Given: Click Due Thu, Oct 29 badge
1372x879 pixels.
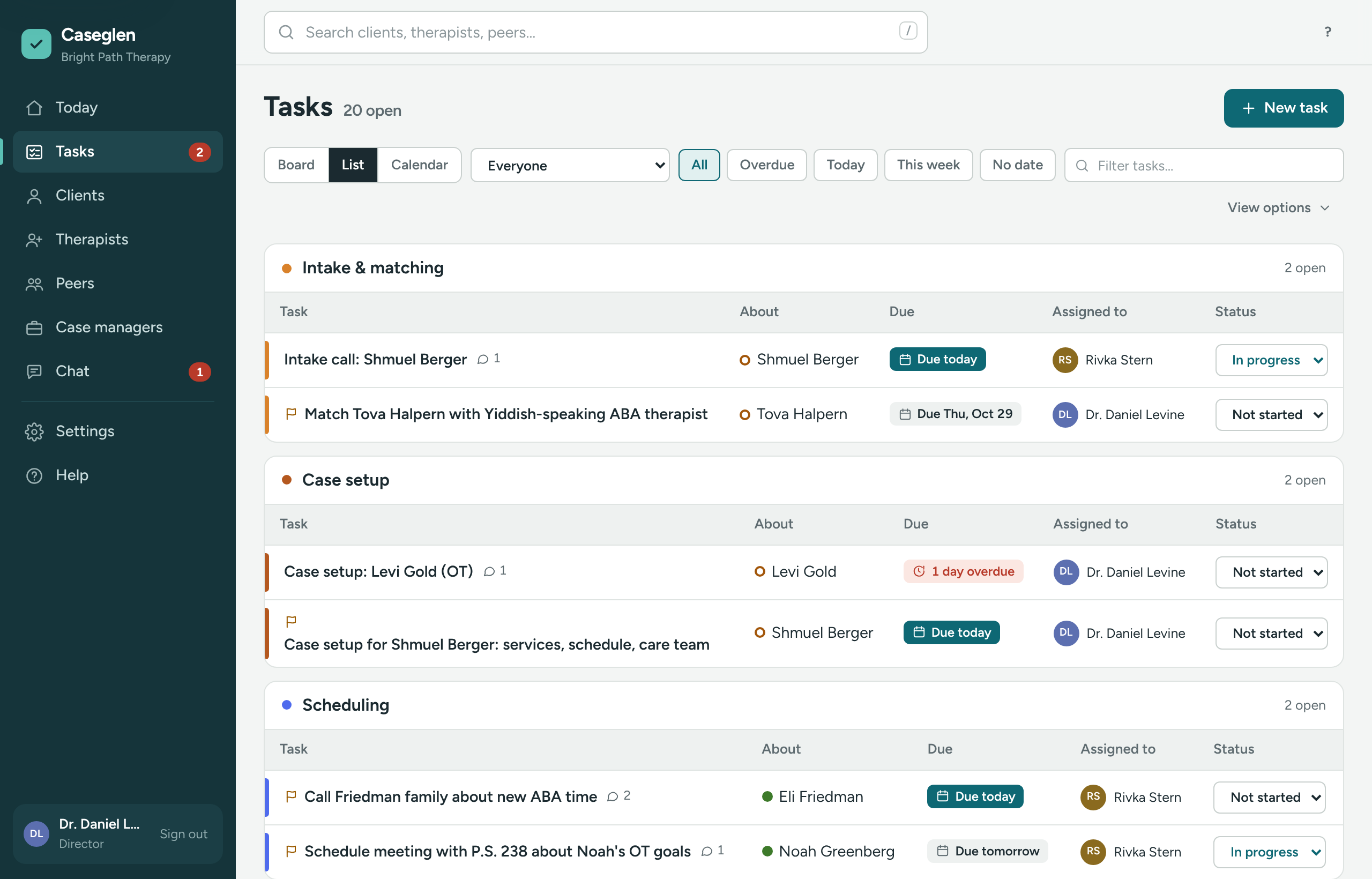Looking at the screenshot, I should point(956,414).
